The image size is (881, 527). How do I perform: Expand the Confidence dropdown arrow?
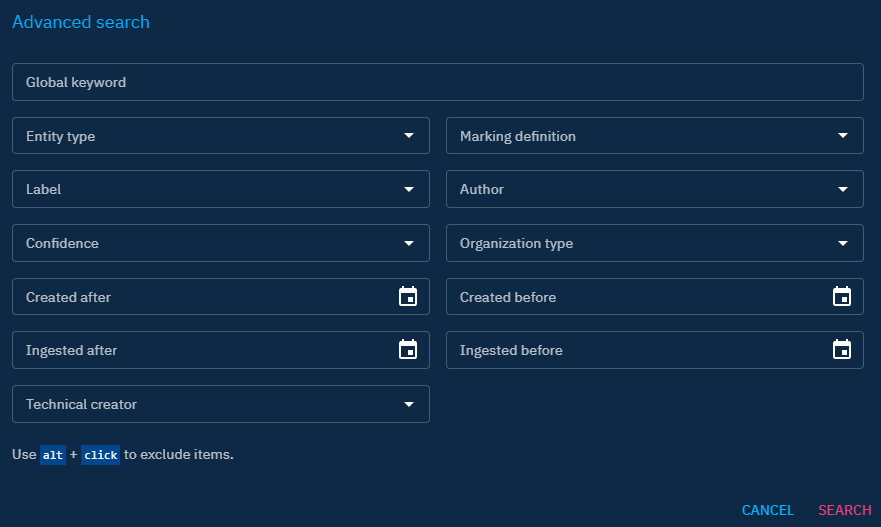click(409, 243)
